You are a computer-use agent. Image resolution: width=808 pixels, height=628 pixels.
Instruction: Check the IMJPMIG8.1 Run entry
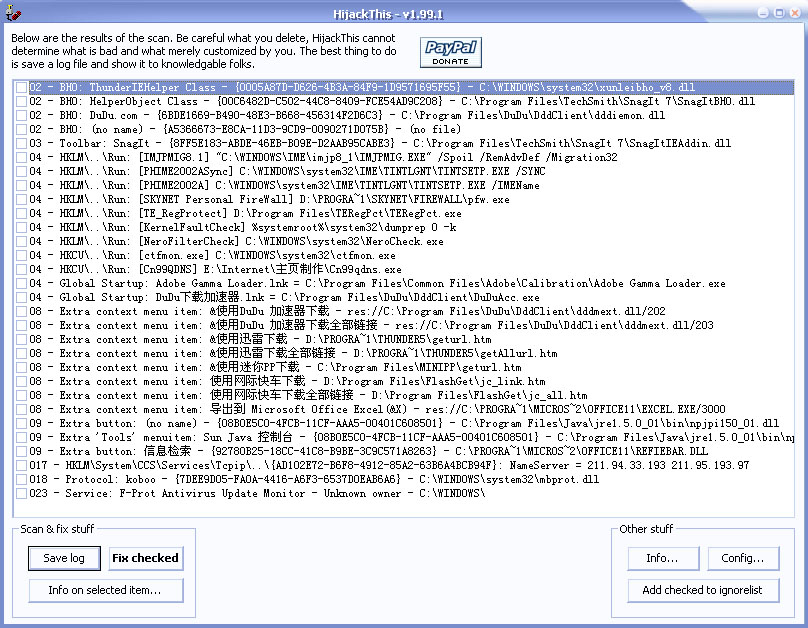pos(21,158)
